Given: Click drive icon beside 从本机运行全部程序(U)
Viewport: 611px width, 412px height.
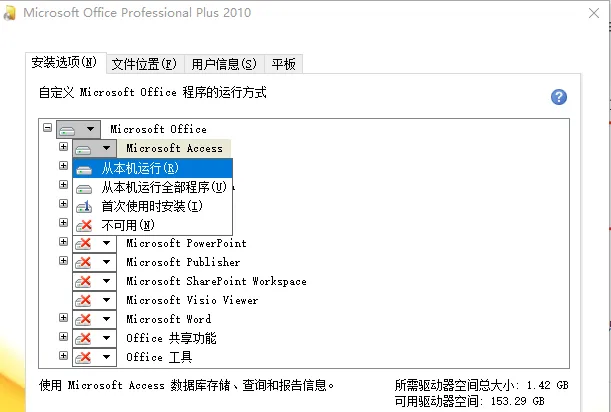Looking at the screenshot, I should [84, 189].
